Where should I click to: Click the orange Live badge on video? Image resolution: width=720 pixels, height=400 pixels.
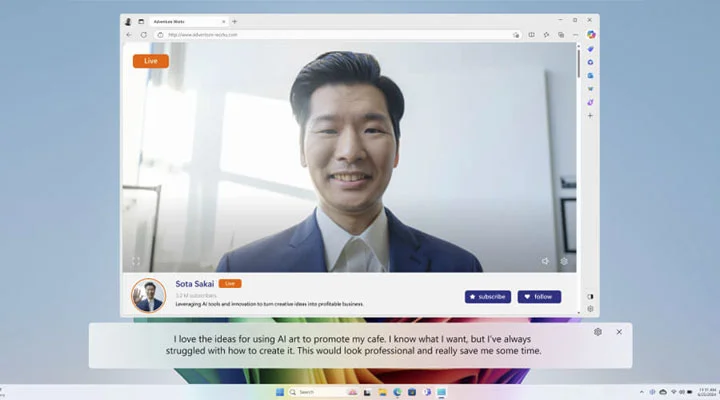[x=150, y=61]
